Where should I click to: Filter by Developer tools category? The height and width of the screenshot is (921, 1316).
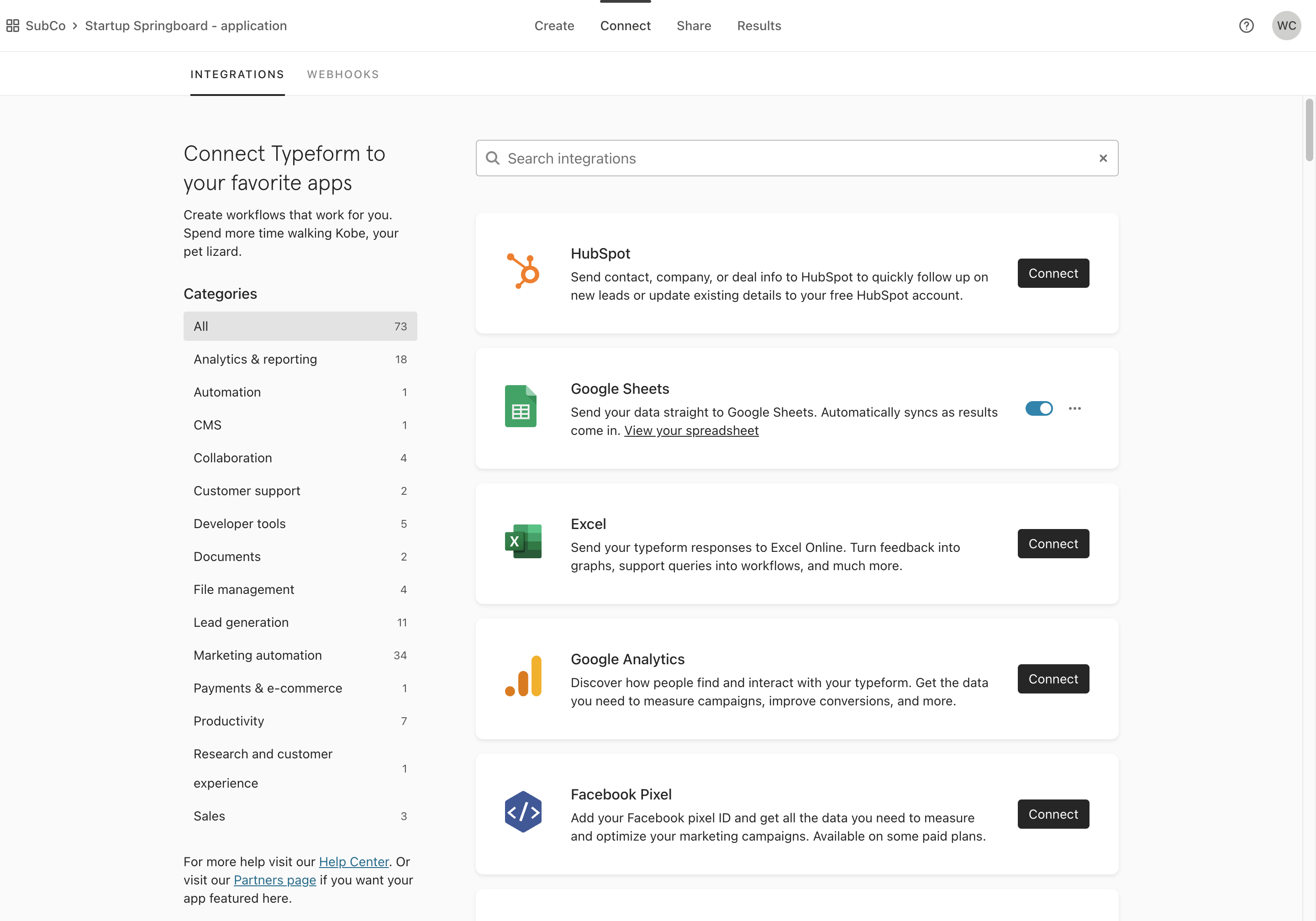300,524
